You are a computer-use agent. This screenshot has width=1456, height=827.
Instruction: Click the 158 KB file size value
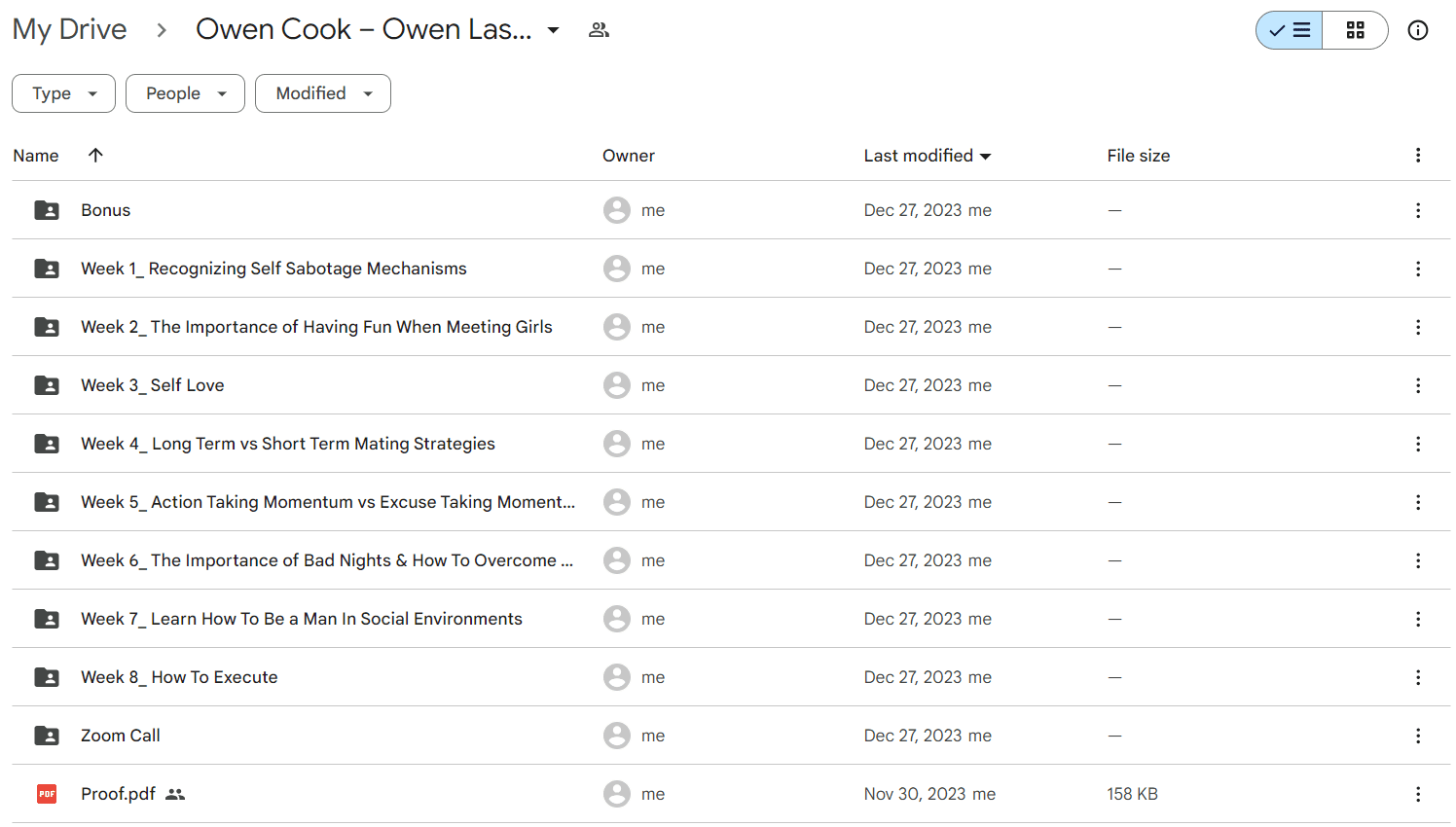(1133, 794)
